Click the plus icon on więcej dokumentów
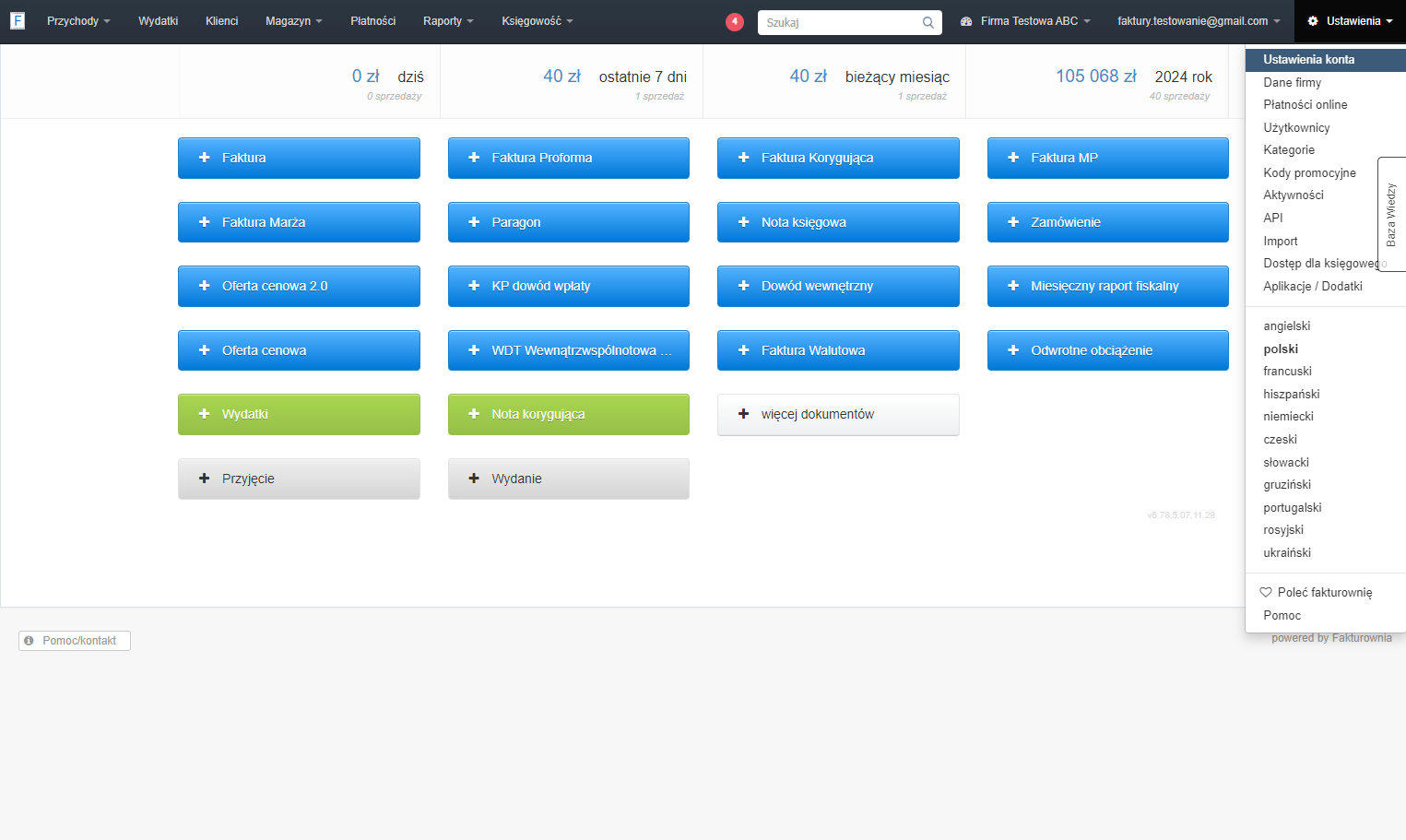 pyautogui.click(x=744, y=414)
